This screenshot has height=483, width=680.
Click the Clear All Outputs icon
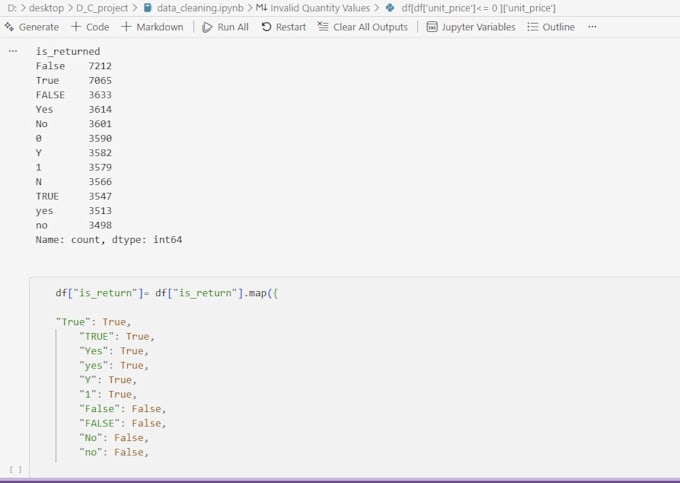(323, 27)
